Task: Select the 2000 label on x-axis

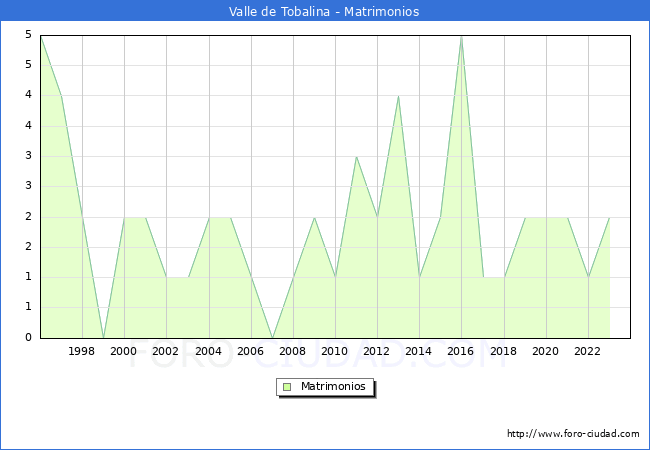Action: [124, 351]
